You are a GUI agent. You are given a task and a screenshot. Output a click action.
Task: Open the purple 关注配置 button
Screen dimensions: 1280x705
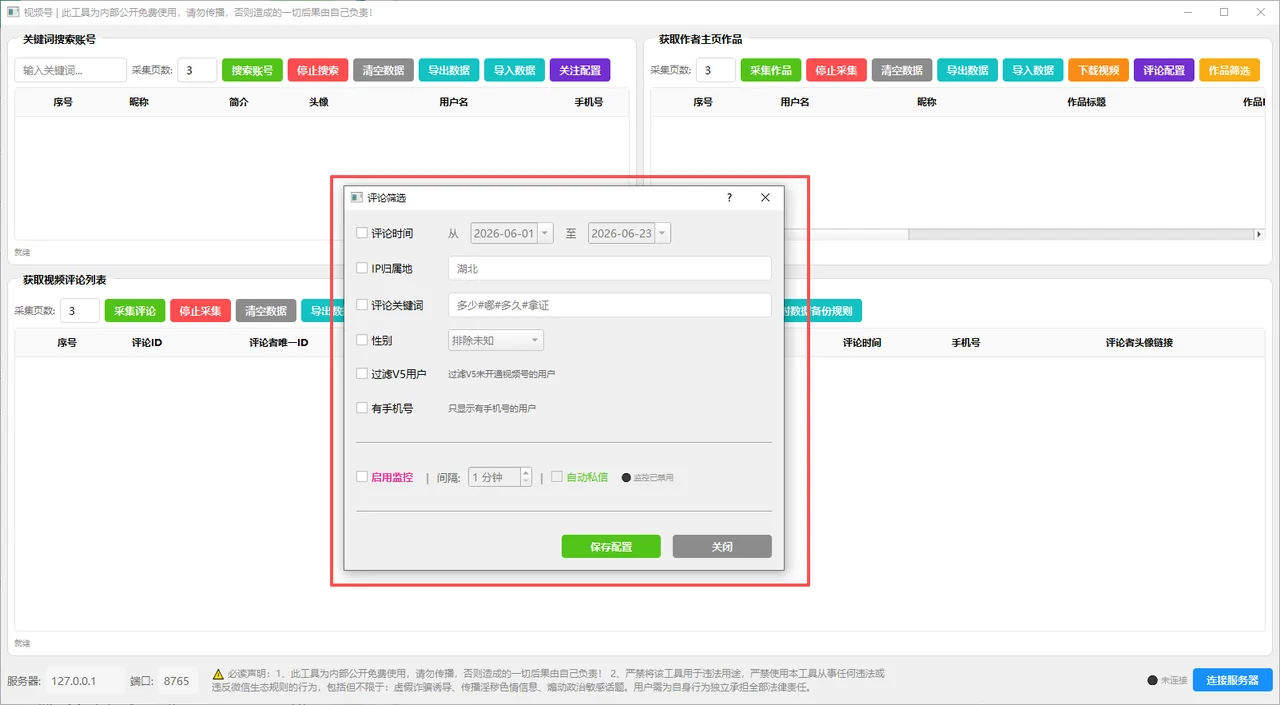tap(580, 70)
